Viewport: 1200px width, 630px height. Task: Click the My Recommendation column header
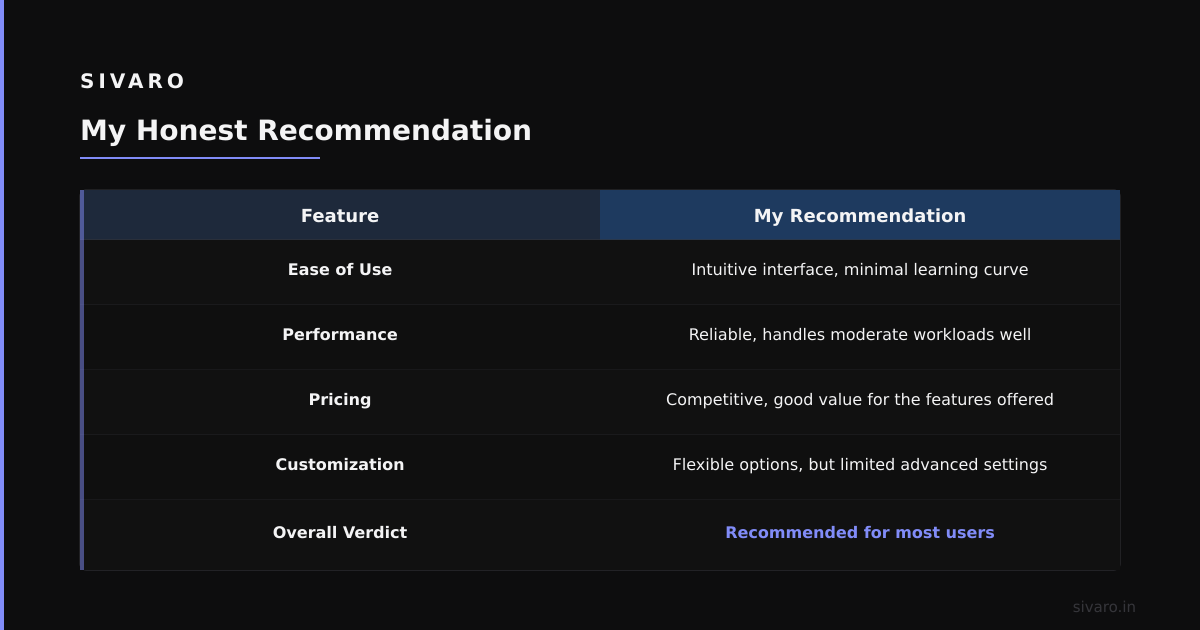coord(860,215)
